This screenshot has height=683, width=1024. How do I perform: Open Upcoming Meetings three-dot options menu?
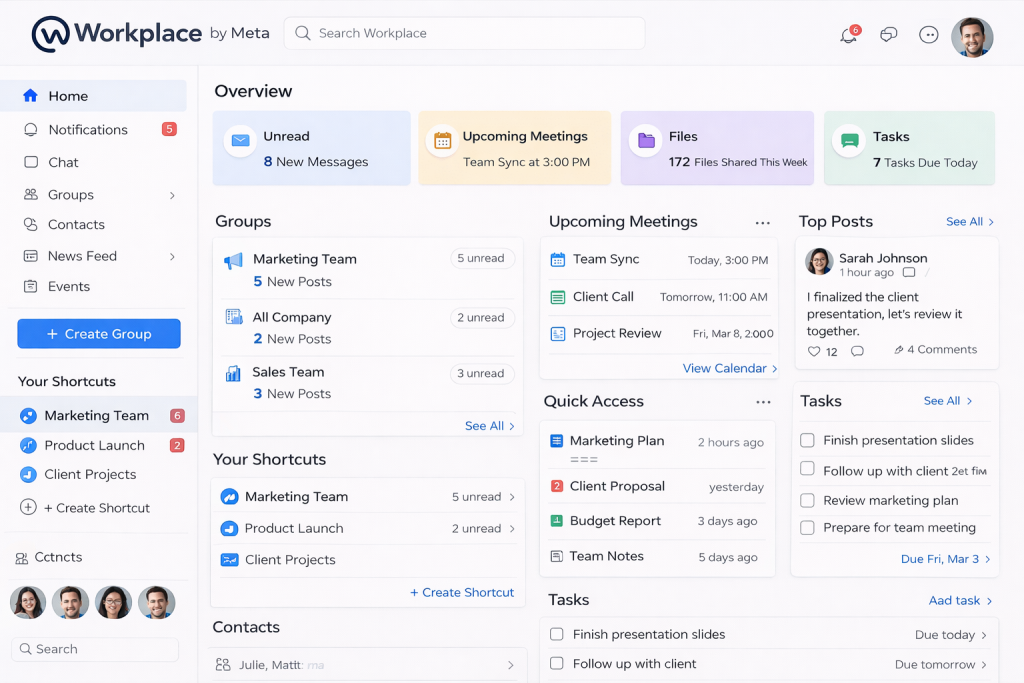[762, 223]
